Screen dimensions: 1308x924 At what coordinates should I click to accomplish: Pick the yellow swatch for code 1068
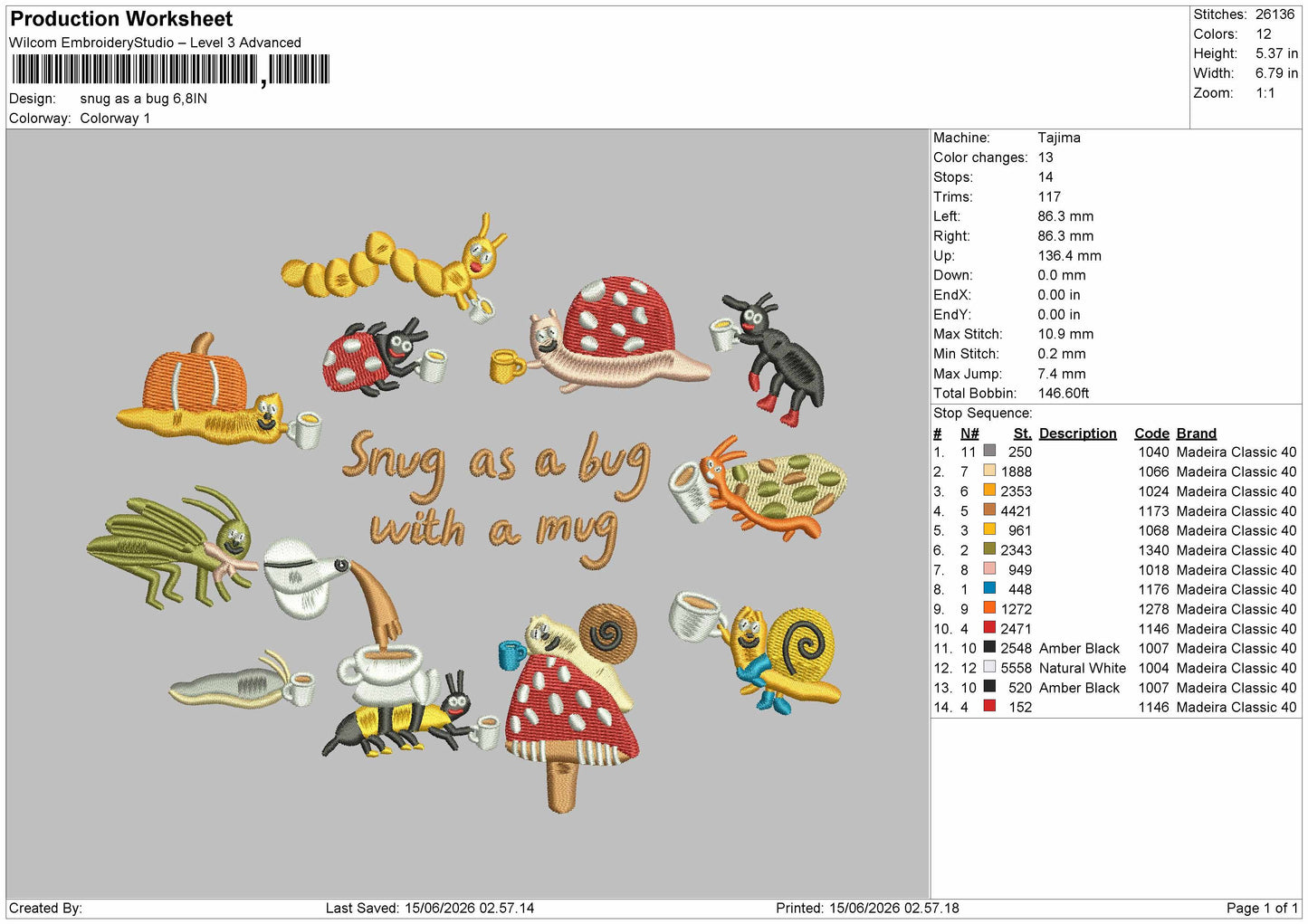click(989, 530)
